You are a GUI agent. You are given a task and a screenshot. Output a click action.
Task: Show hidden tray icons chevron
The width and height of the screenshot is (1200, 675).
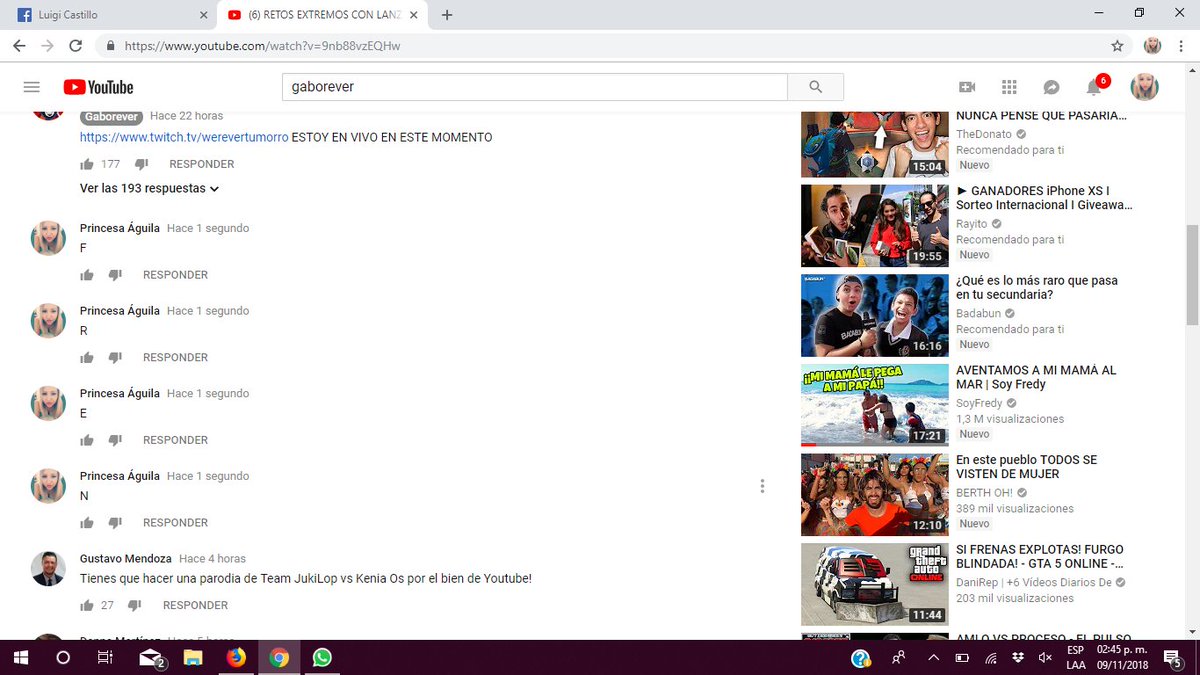pyautogui.click(x=934, y=658)
